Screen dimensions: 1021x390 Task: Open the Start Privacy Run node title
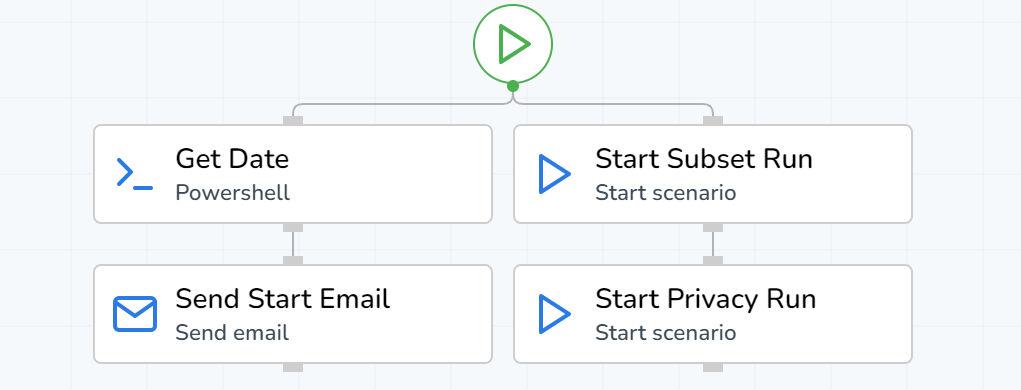[x=705, y=299]
